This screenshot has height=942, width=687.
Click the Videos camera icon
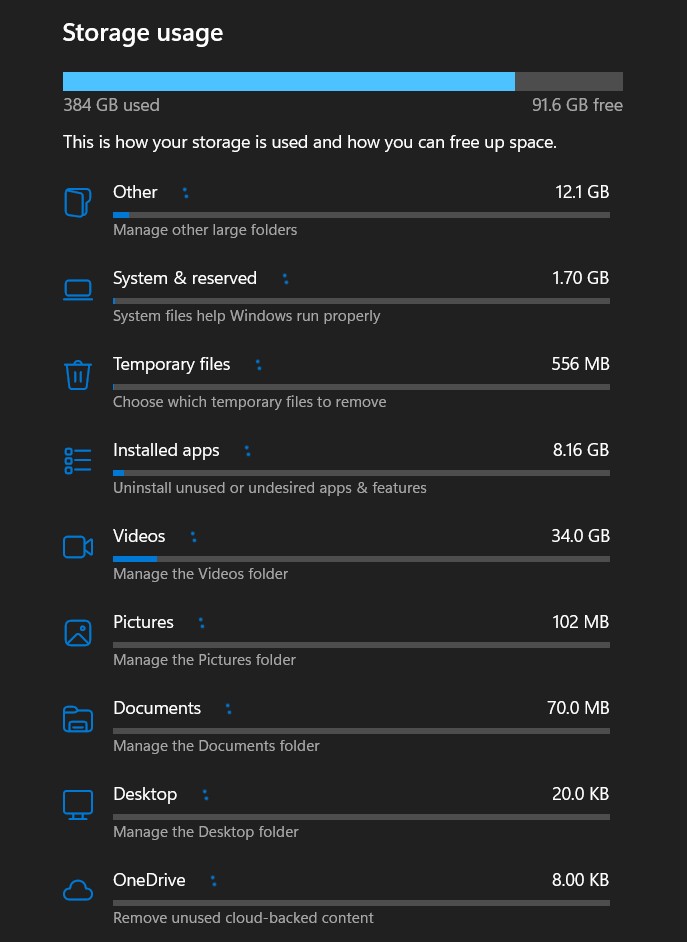pos(78,547)
